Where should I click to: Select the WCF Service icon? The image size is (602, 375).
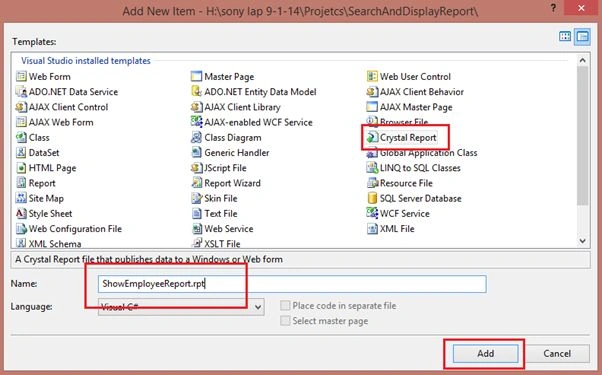372,213
